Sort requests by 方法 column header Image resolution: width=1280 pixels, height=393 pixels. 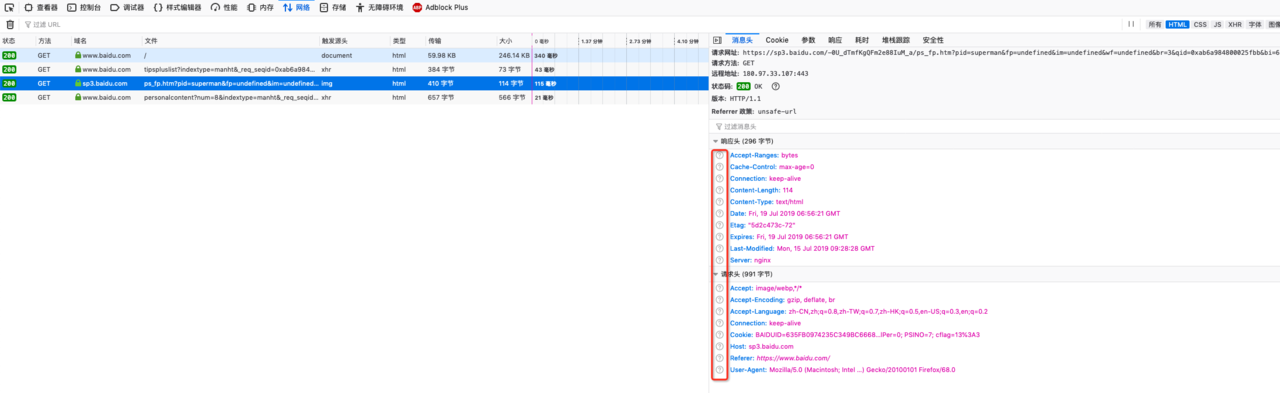(x=53, y=41)
